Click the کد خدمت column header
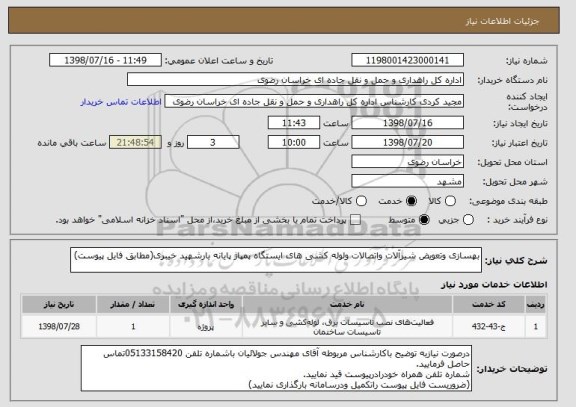Viewport: 576px width, 407px height. pos(489,305)
